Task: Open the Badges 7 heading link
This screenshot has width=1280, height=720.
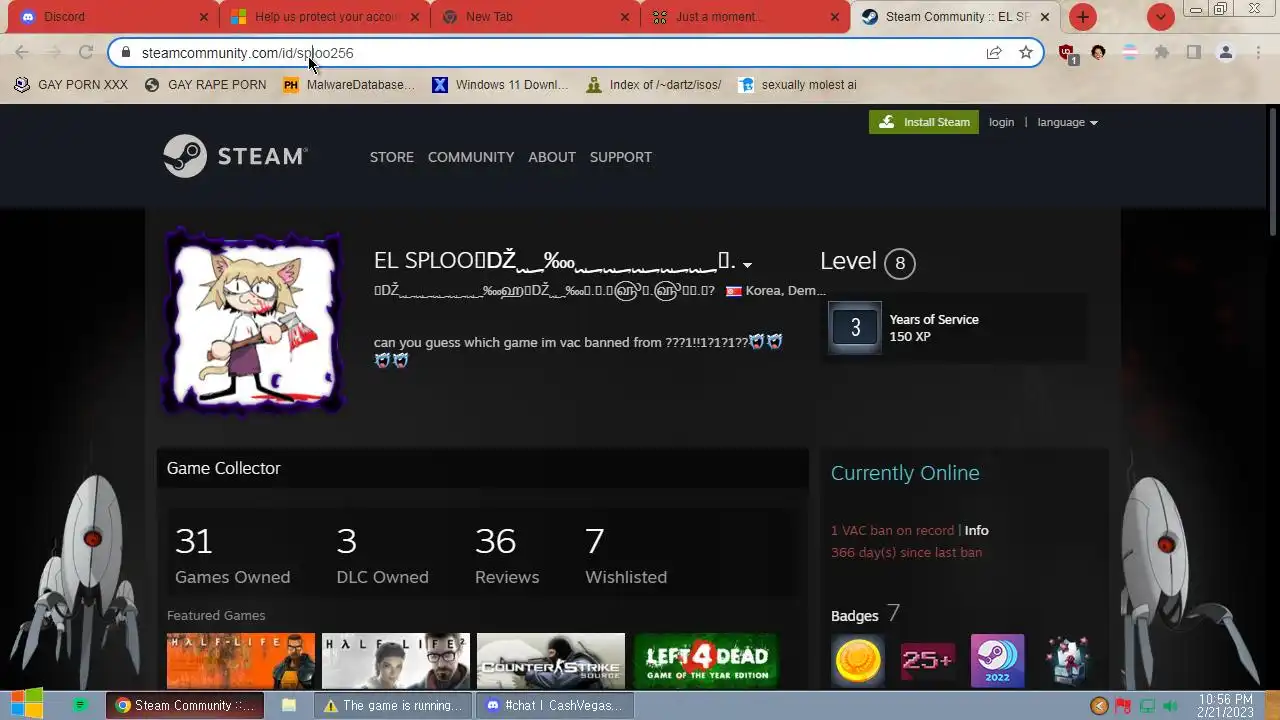Action: tap(866, 614)
